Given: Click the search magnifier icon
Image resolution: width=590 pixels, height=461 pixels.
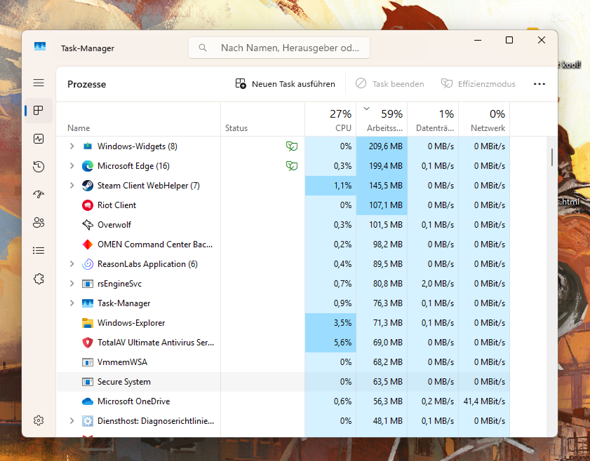Looking at the screenshot, I should coord(202,48).
